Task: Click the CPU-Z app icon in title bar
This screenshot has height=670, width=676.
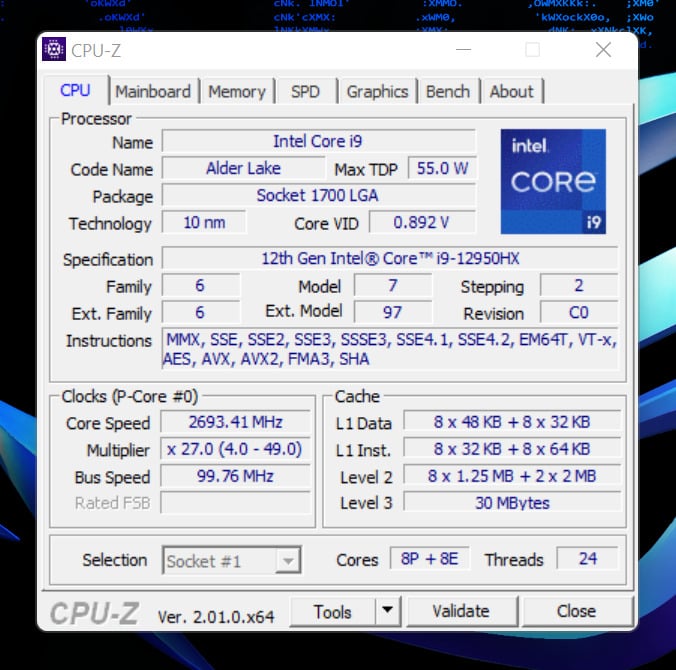Action: [x=54, y=49]
